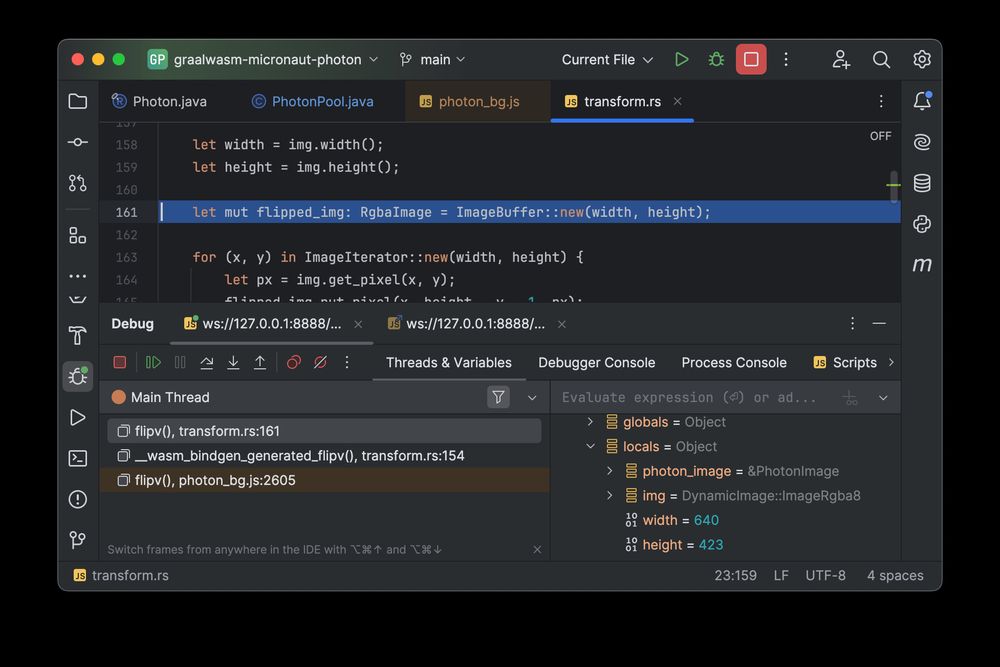Open IDE settings gear
The width and height of the screenshot is (1000, 667).
[922, 59]
